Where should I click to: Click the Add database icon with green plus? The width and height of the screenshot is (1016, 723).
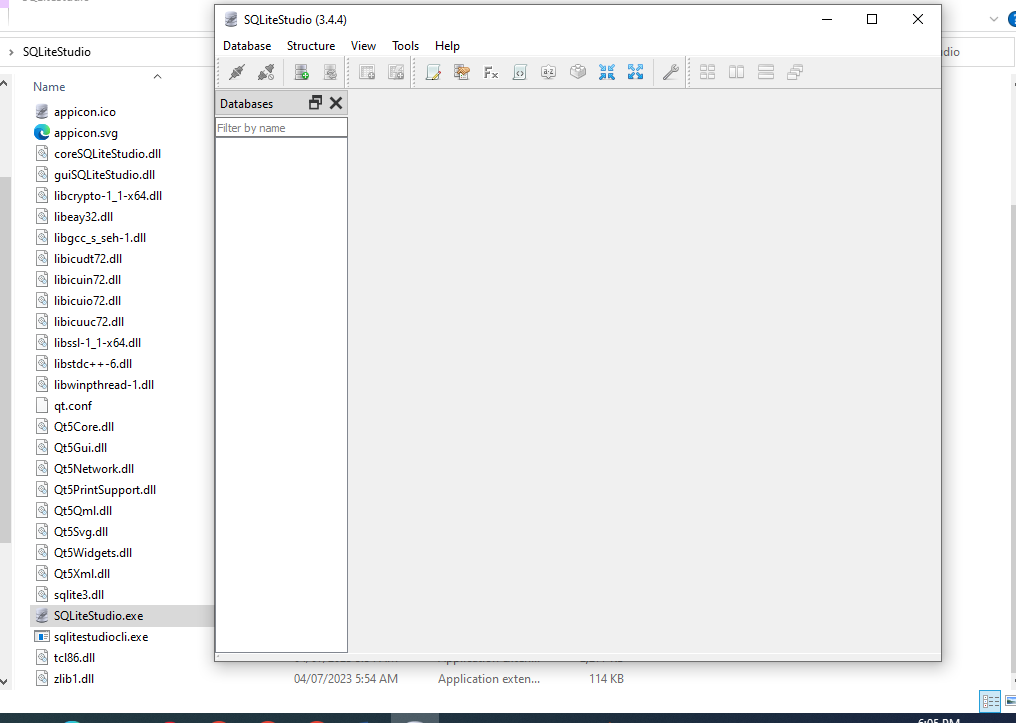301,72
